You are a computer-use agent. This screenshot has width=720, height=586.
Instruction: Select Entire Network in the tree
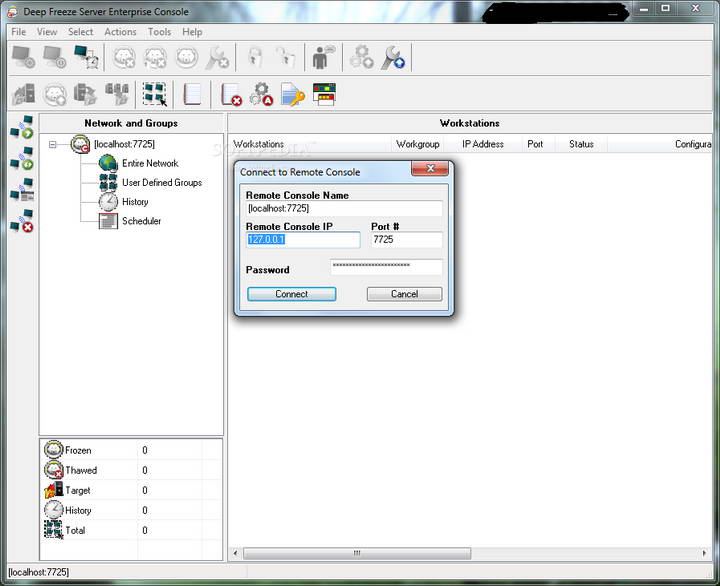tap(150, 163)
